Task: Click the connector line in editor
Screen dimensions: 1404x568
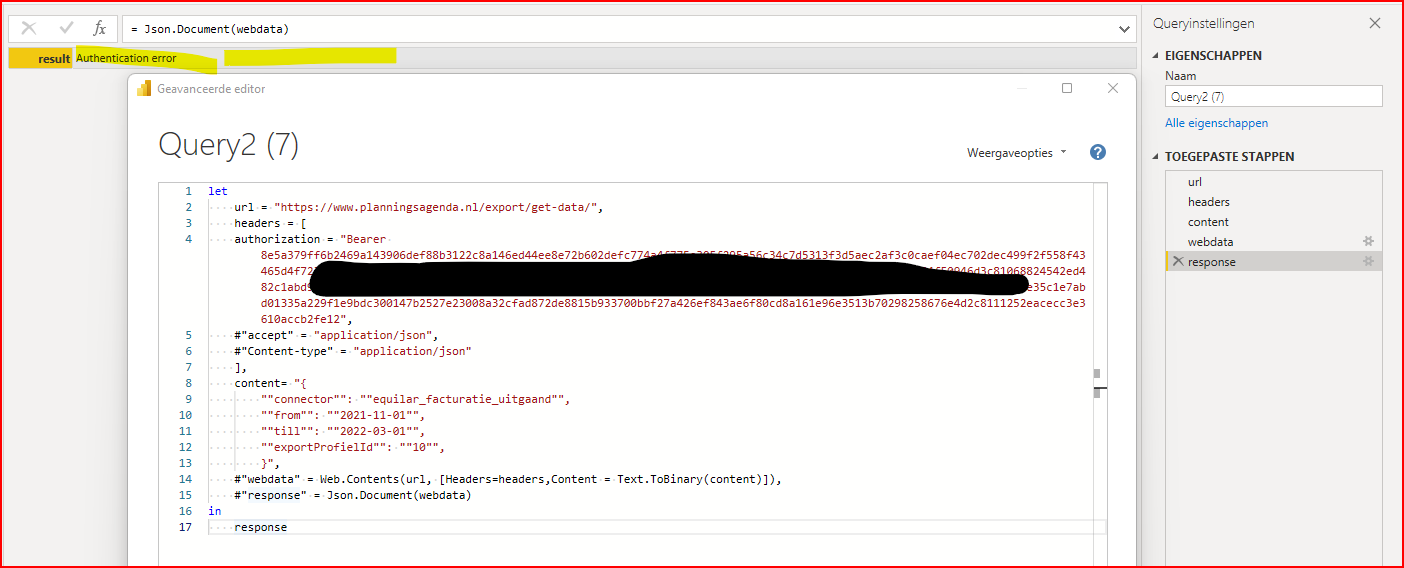Action: click(415, 399)
